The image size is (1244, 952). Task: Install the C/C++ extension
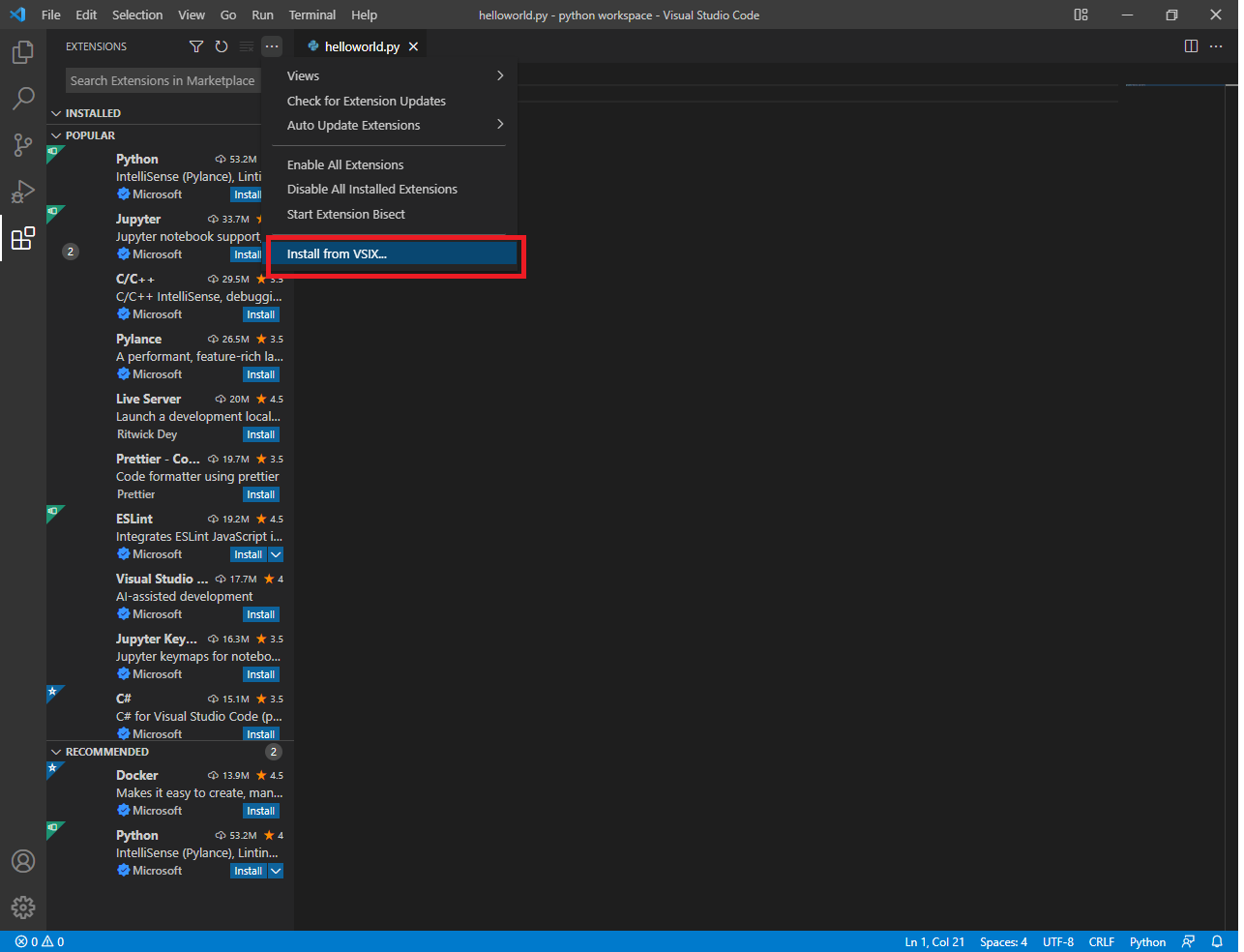[x=260, y=314]
